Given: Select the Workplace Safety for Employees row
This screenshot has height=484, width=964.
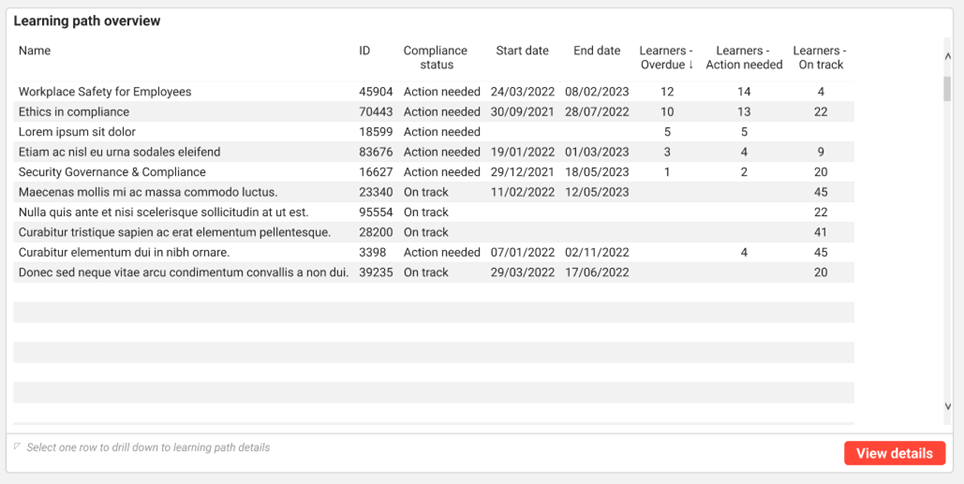Looking at the screenshot, I should pos(105,92).
